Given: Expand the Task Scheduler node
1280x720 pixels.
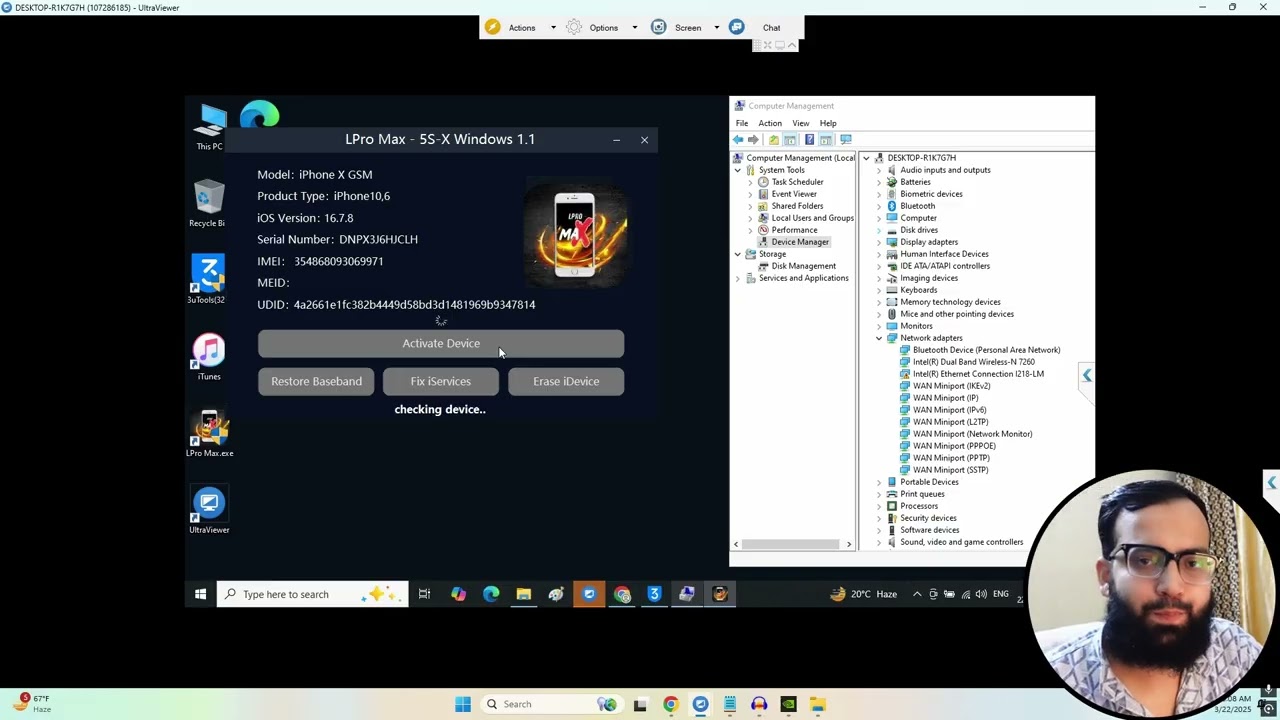Looking at the screenshot, I should (750, 182).
